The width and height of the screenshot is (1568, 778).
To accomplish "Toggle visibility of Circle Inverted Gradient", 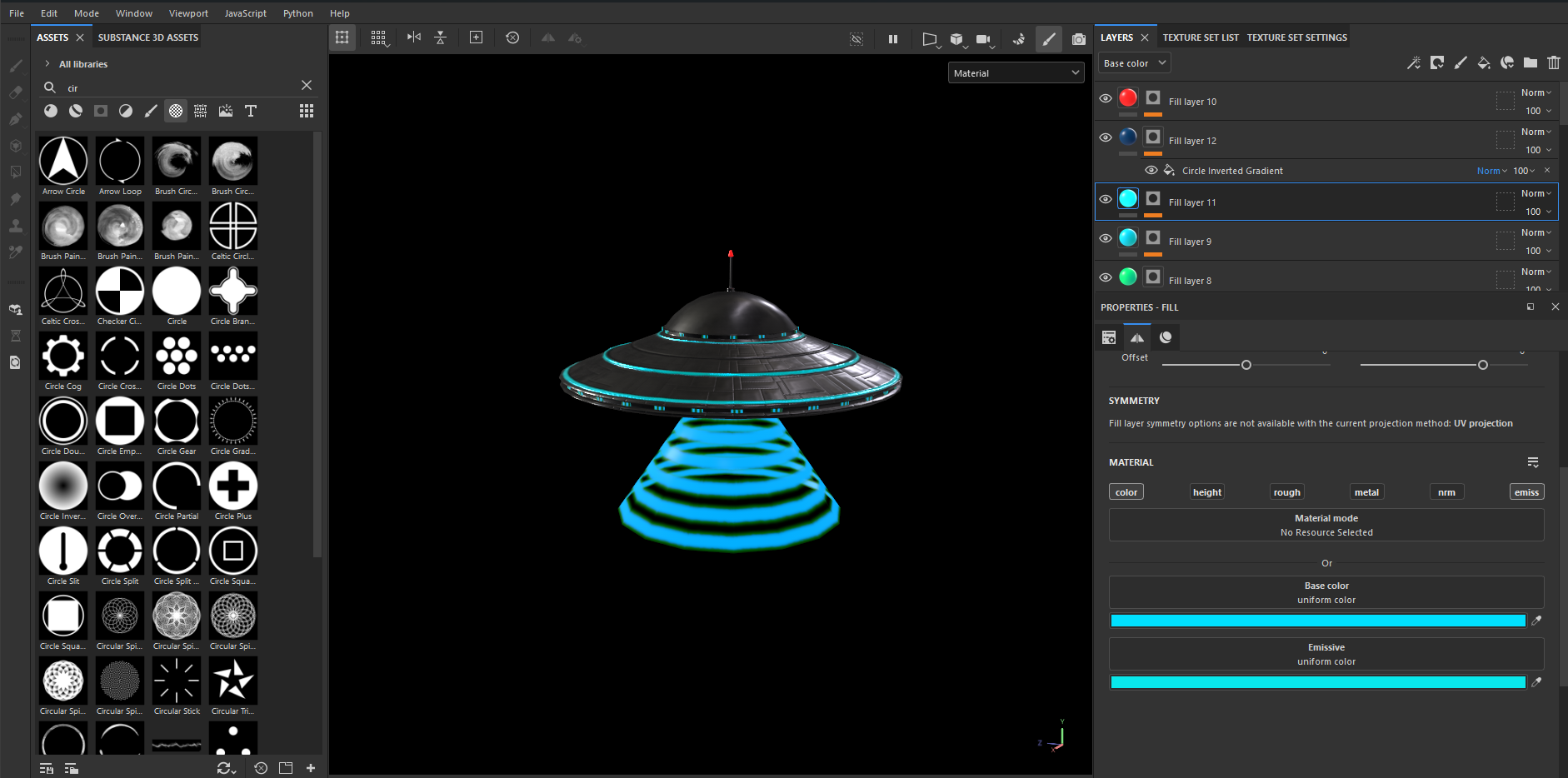I will 1151,170.
